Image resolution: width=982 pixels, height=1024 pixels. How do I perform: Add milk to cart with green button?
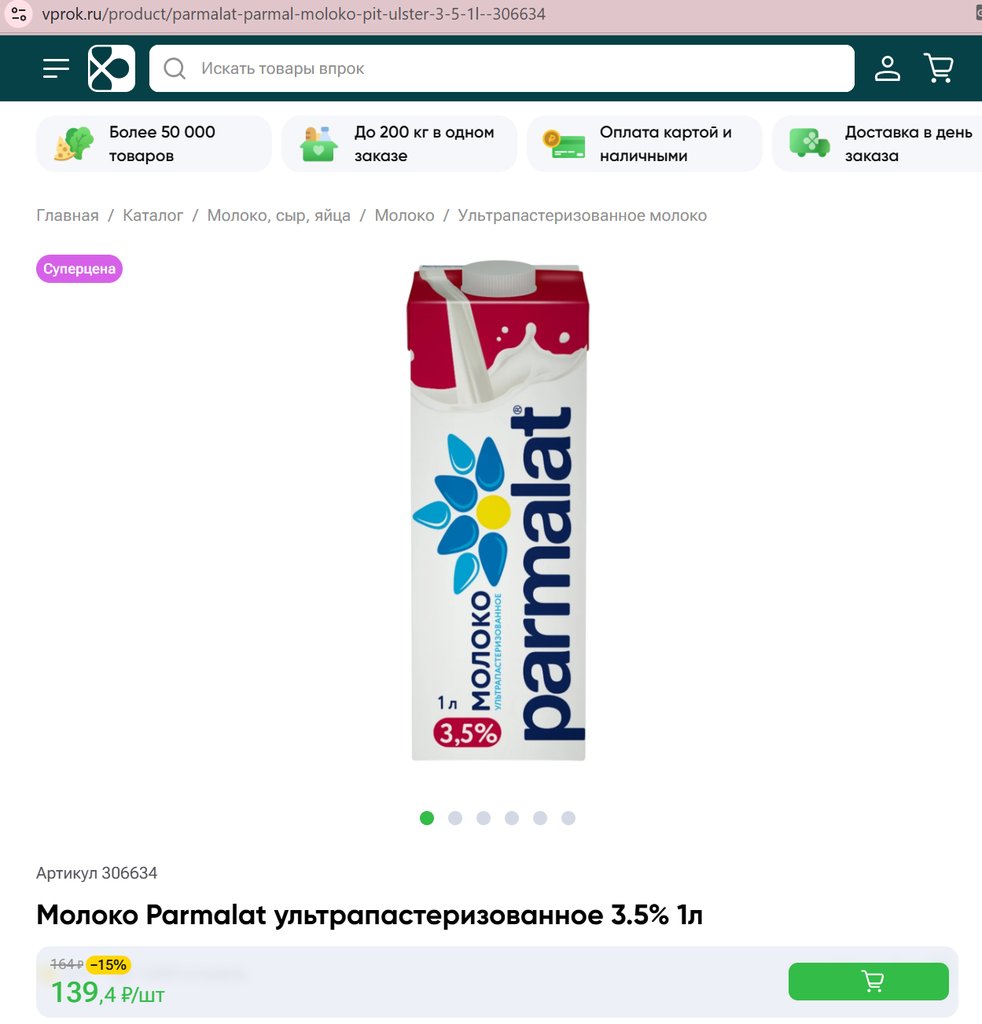tap(868, 981)
